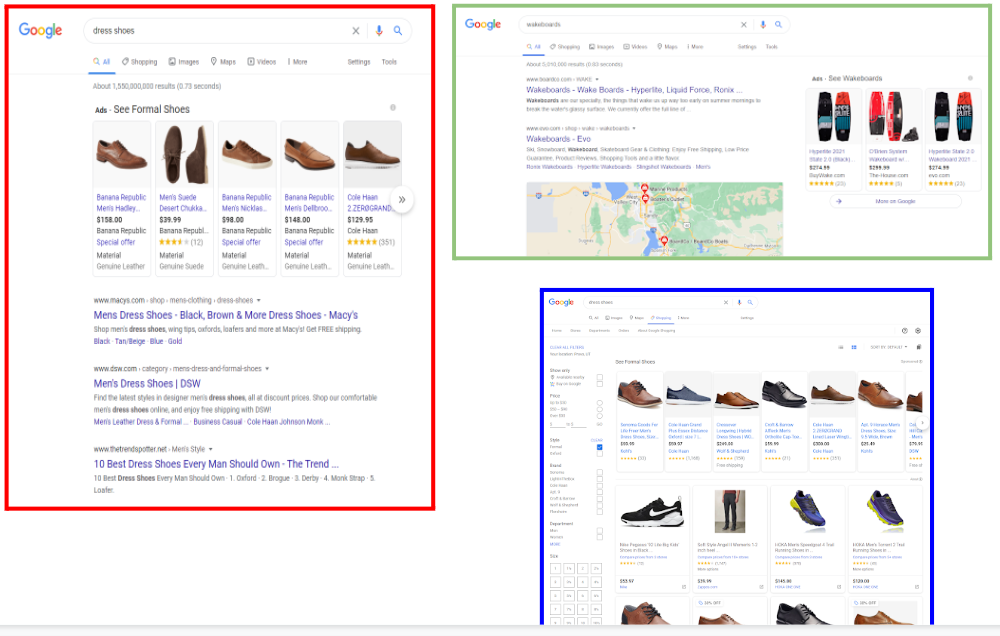Open Wakeboards - Evo result link
The image size is (1000, 636).
[x=558, y=138]
